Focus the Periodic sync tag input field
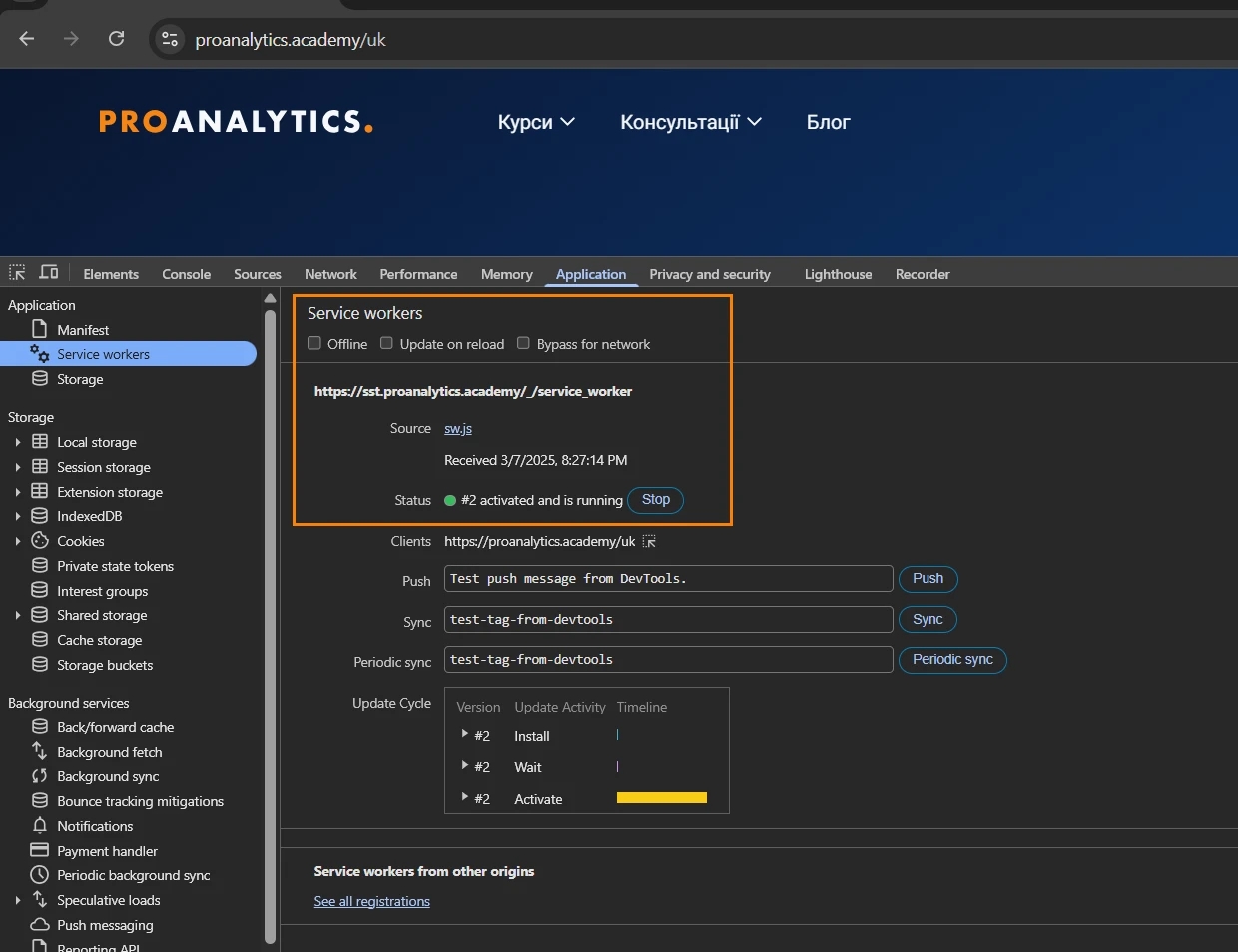This screenshot has height=952, width=1238. (x=669, y=660)
